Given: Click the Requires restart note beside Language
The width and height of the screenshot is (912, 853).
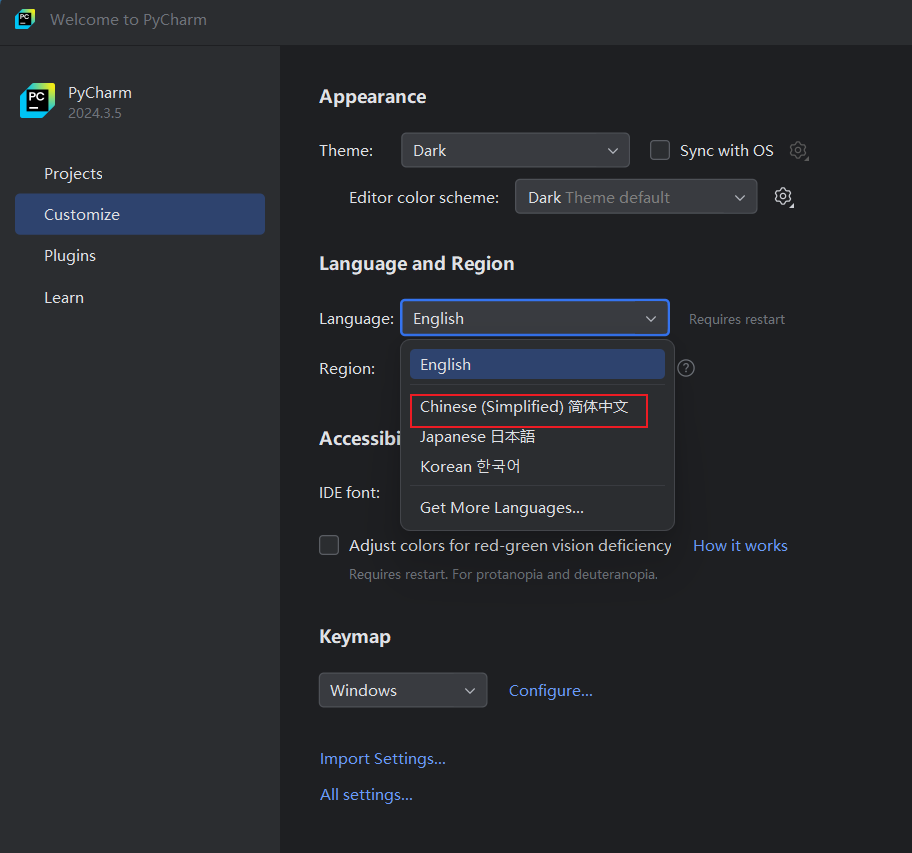Looking at the screenshot, I should [x=737, y=319].
